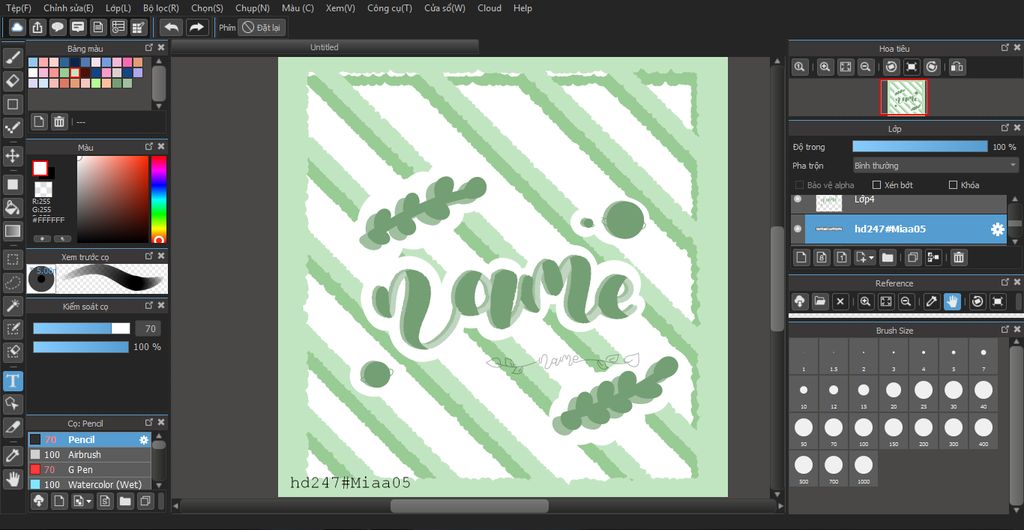Click the Bảng màu palette scroll down arrow
Image resolution: width=1024 pixels, height=530 pixels.
[x=159, y=106]
